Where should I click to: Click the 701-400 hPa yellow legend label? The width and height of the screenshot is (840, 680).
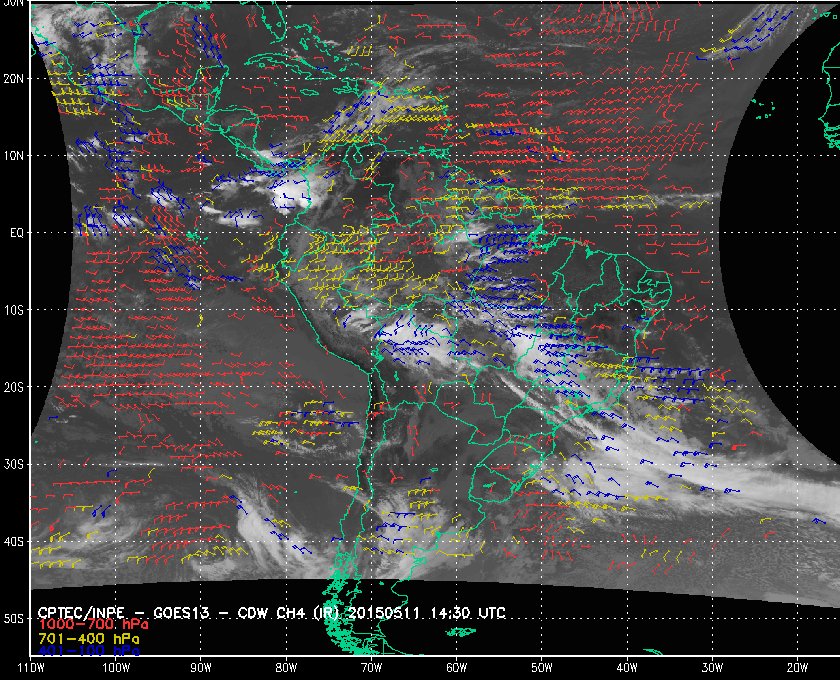[89, 639]
